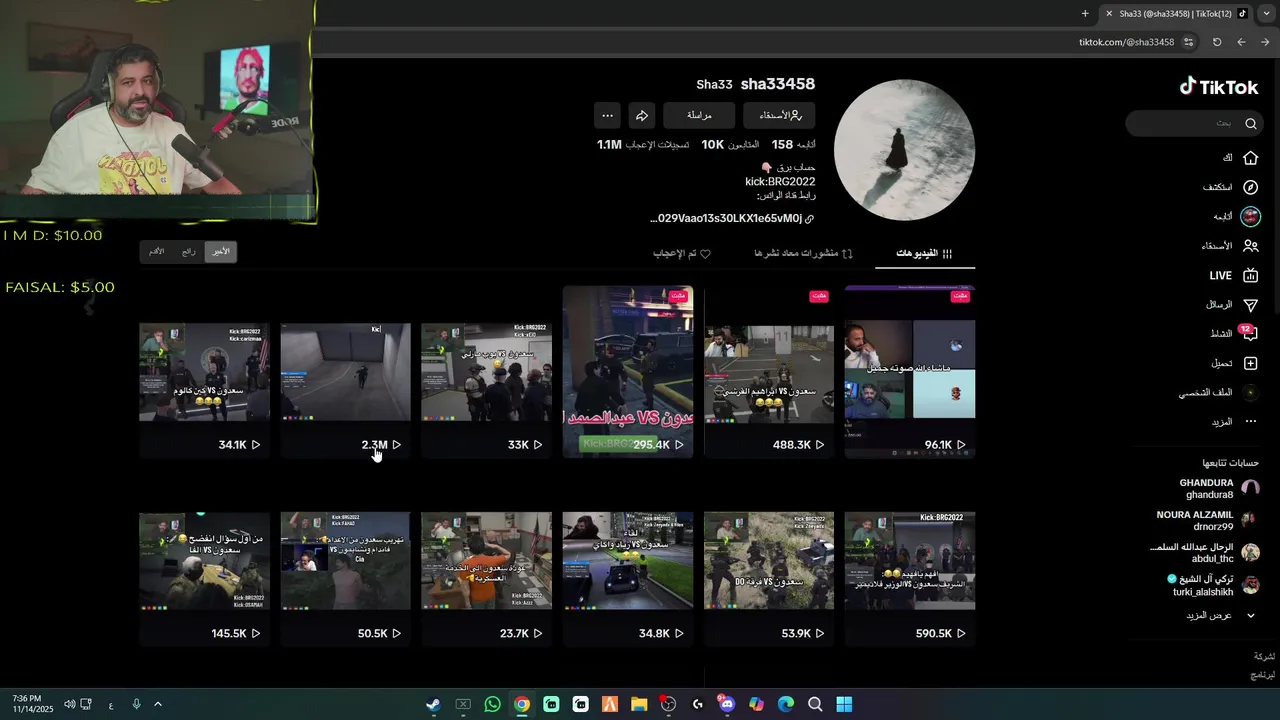The height and width of the screenshot is (720, 1280).
Task: Open the Friends icon in sidebar
Action: pyautogui.click(x=1250, y=246)
